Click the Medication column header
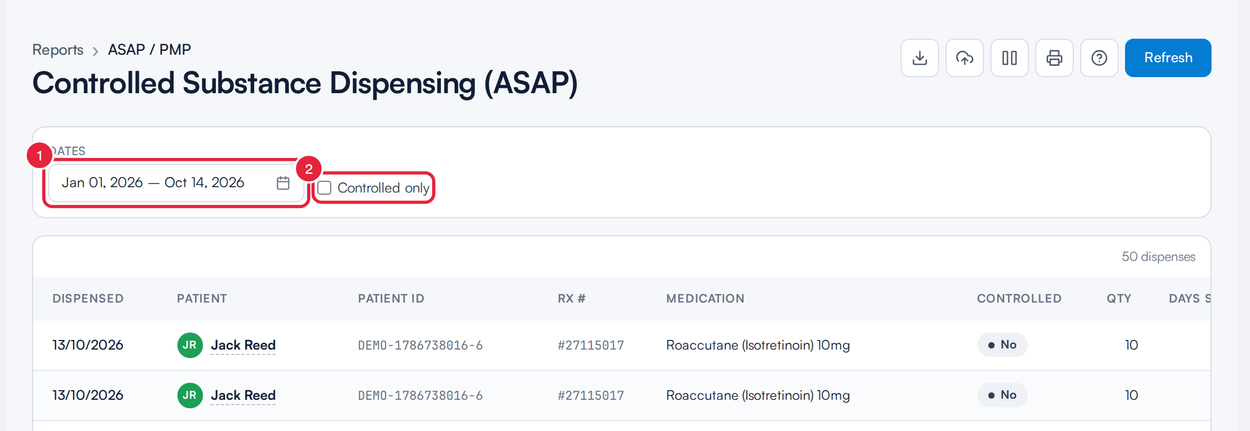This screenshot has height=431, width=1250. tap(705, 298)
